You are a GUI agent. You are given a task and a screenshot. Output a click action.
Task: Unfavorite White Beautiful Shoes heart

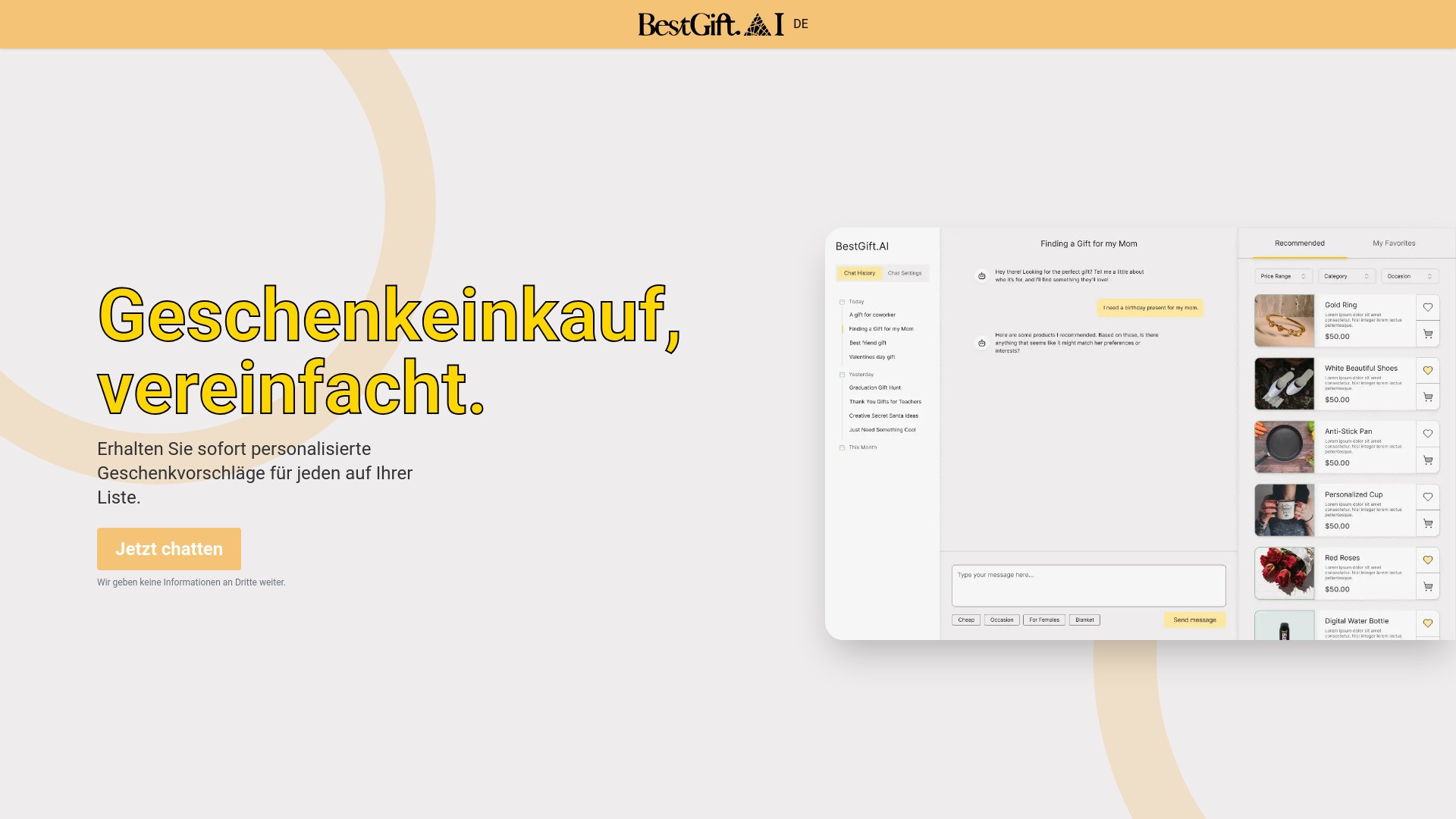click(1427, 371)
